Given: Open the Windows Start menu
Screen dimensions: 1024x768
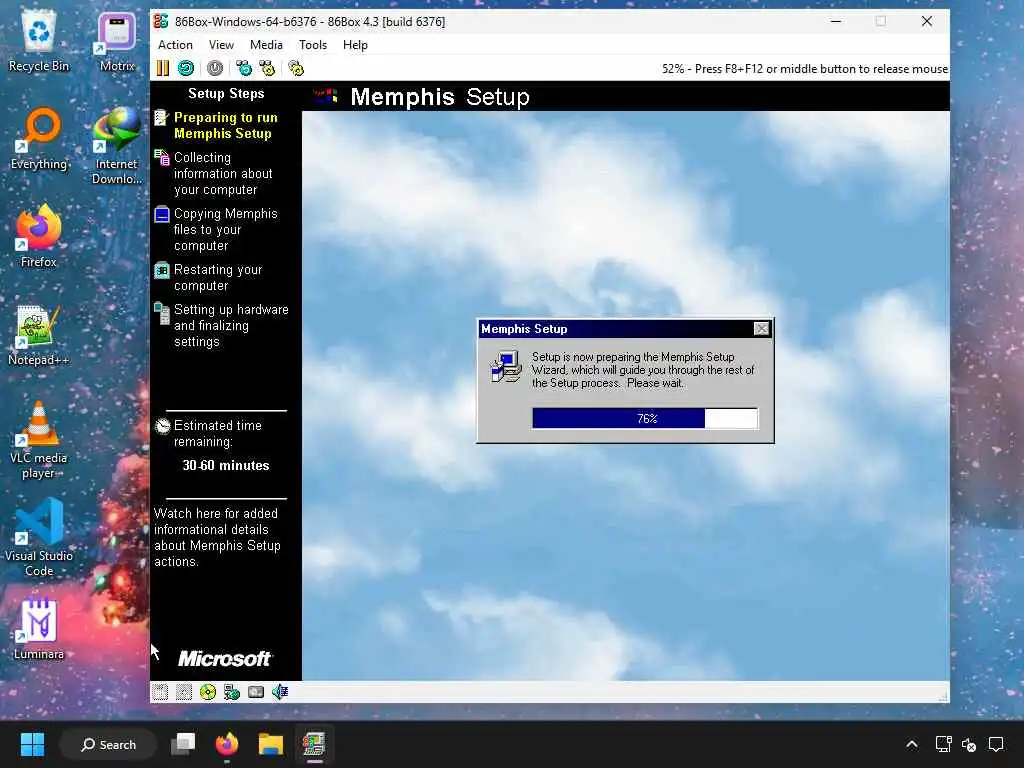Looking at the screenshot, I should [x=32, y=744].
